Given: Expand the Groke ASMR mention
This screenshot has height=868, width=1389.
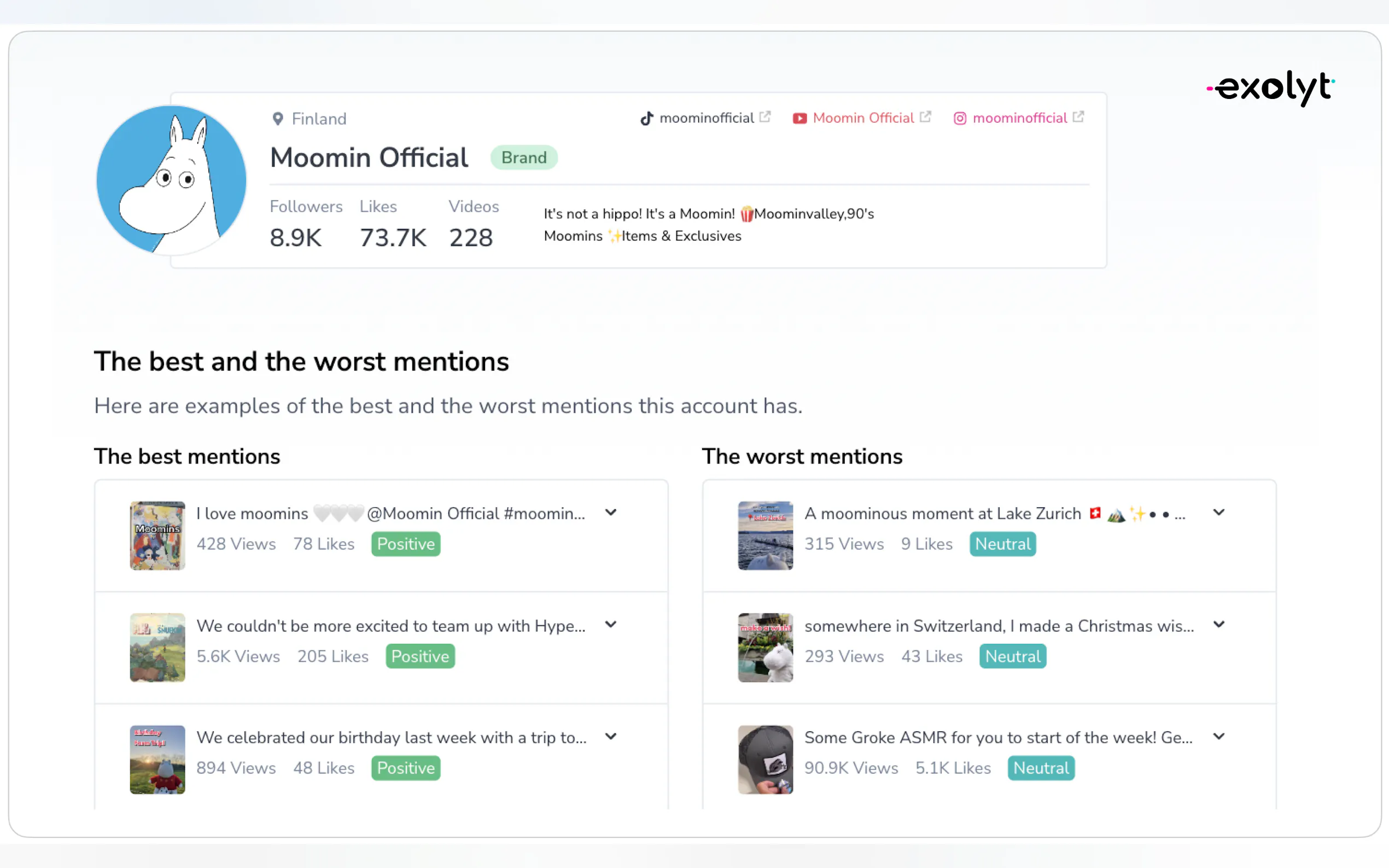Looking at the screenshot, I should tap(1218, 736).
